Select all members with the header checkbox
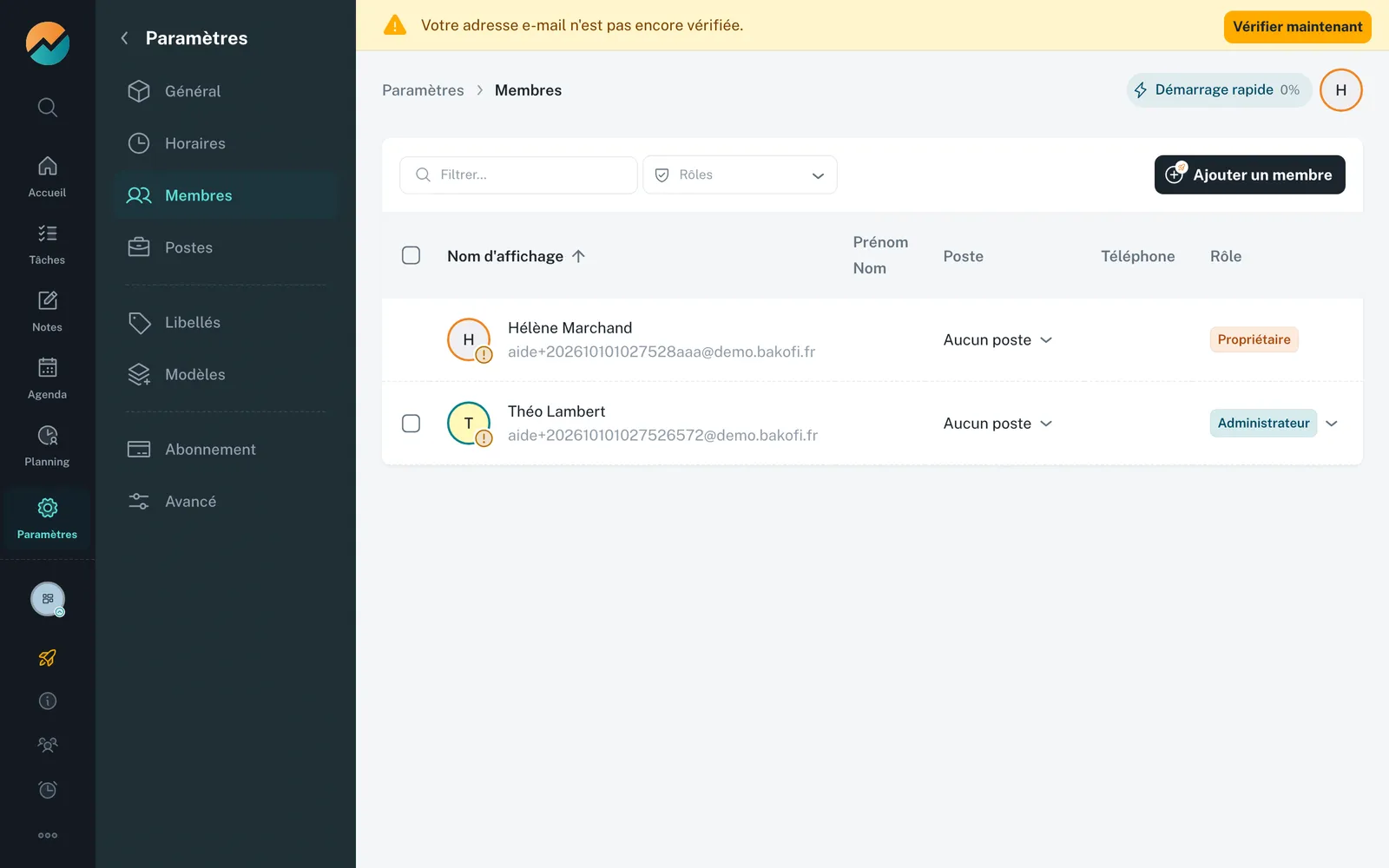Screen dimensions: 1389x868 click(411, 255)
